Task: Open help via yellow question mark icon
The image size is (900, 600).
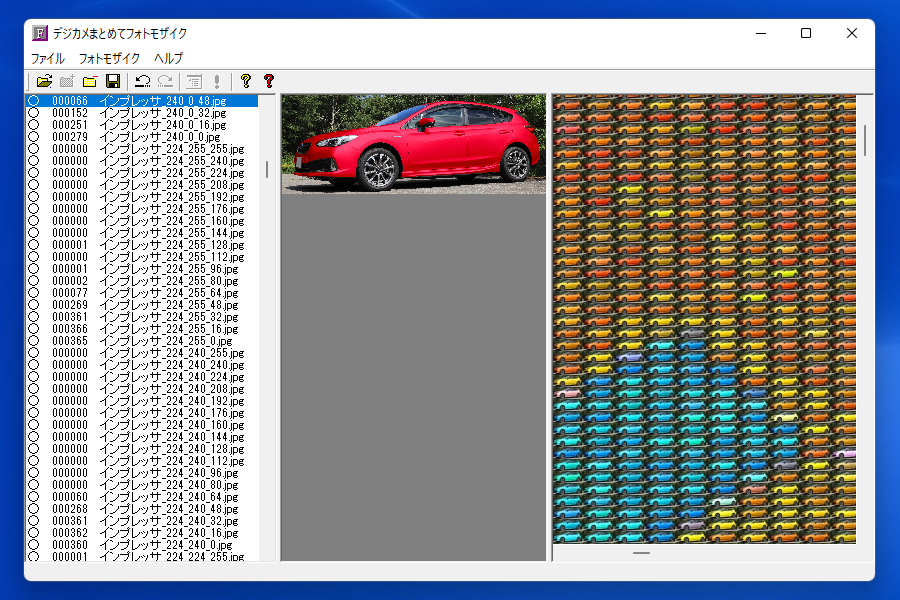Action: [246, 82]
